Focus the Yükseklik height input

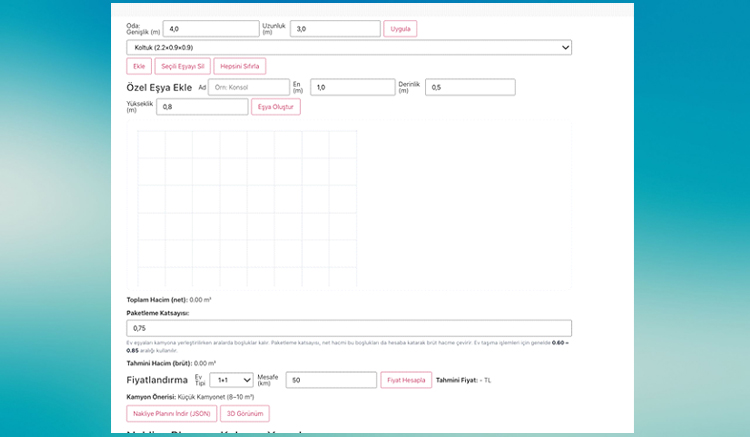202,106
